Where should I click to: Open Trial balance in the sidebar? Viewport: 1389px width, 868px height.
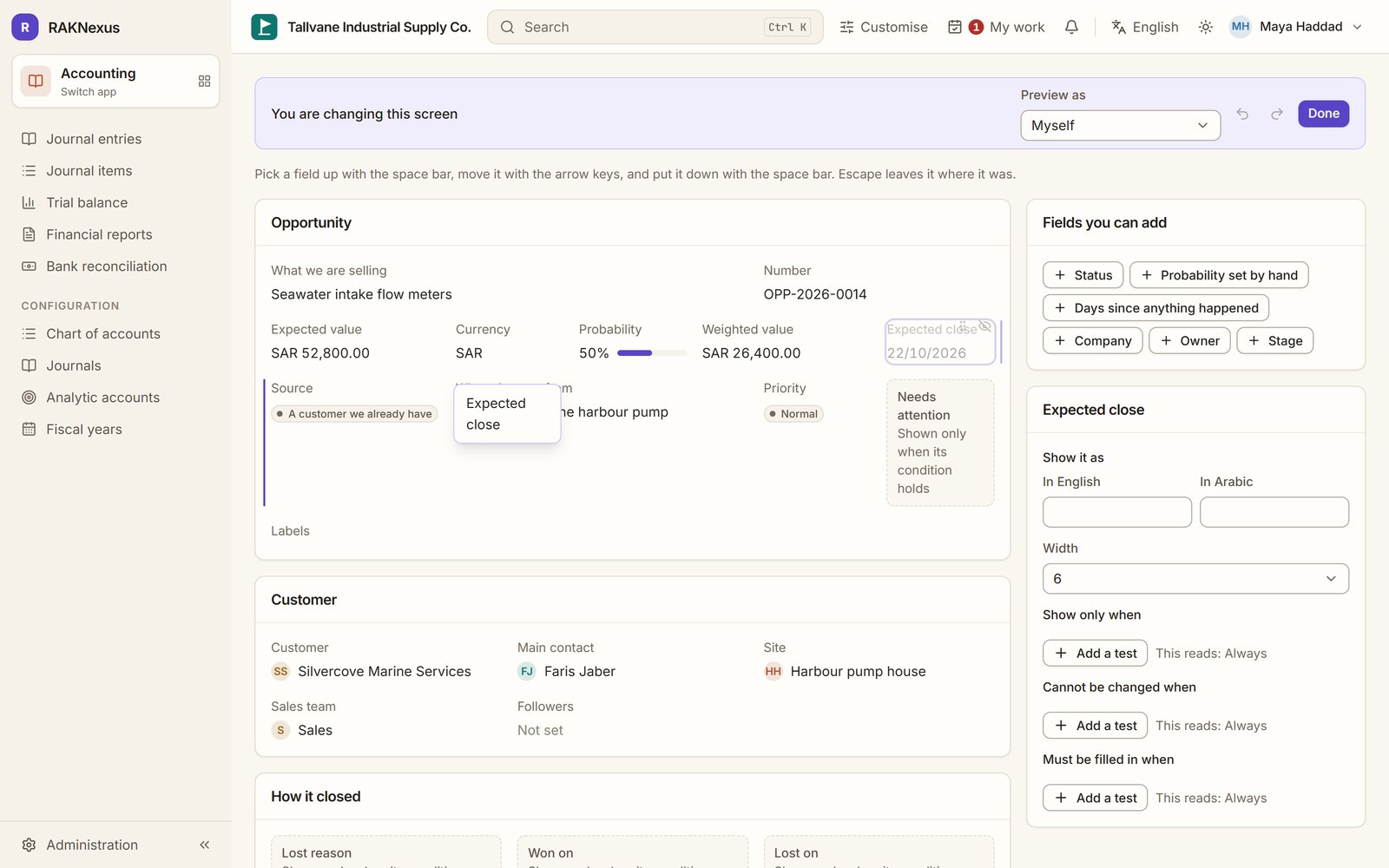click(115, 202)
